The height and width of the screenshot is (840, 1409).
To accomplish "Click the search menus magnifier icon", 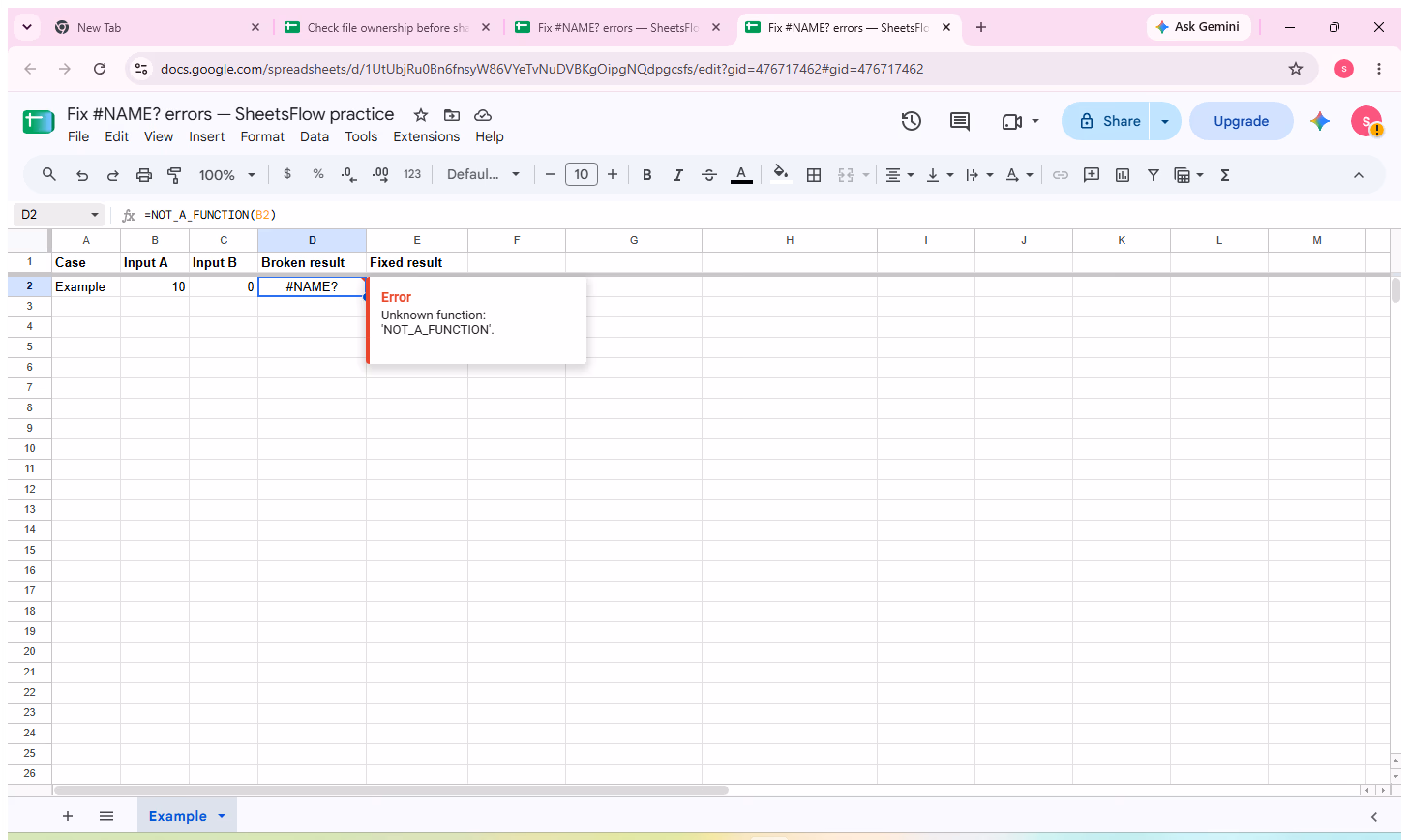I will 49,175.
